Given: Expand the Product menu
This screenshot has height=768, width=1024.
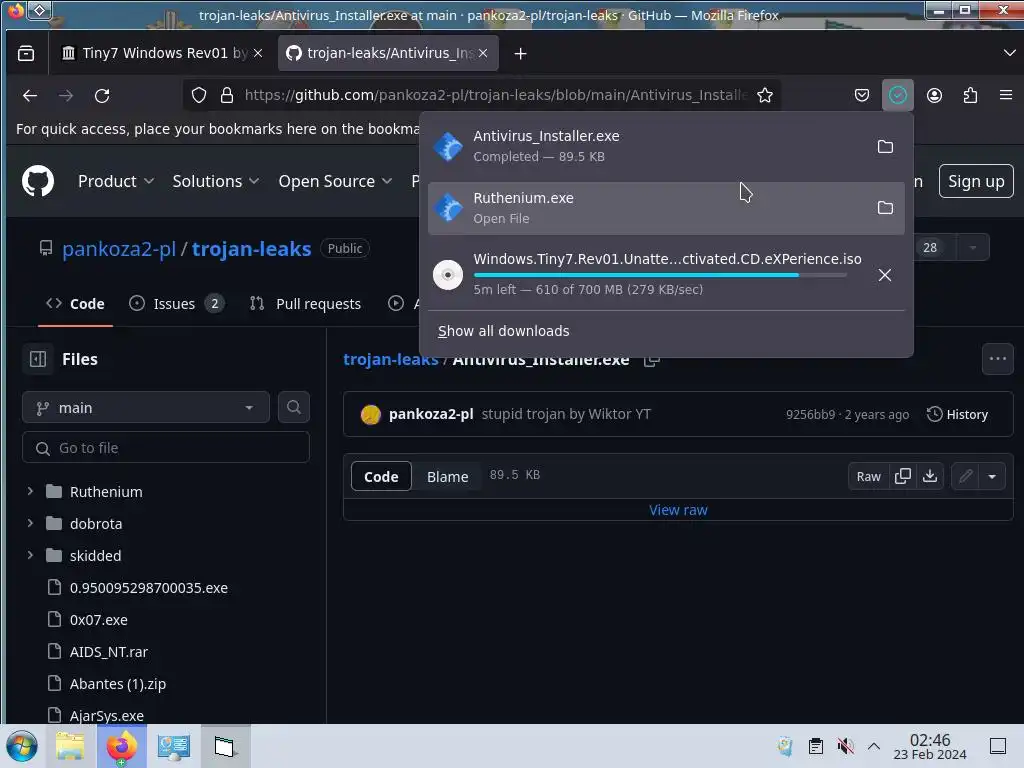Looking at the screenshot, I should [x=116, y=181].
